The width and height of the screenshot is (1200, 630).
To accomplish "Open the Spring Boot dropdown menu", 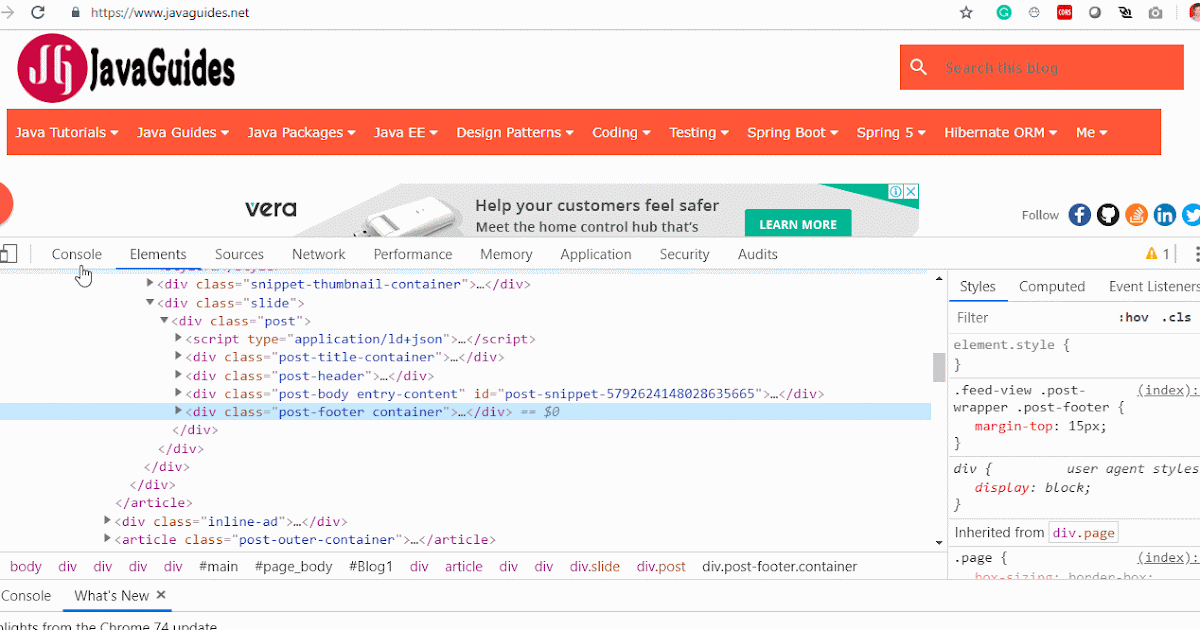I will pos(793,132).
